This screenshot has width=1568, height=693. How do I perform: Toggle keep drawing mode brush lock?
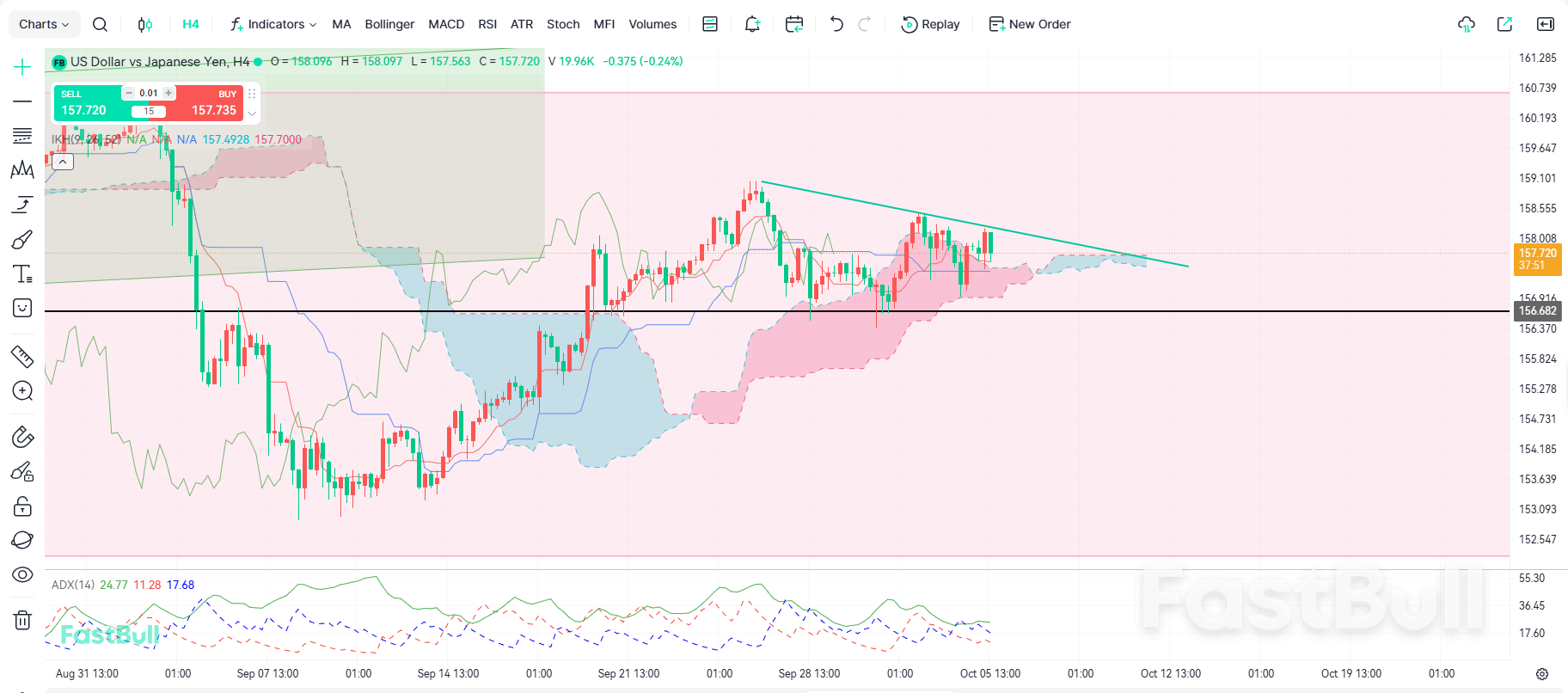22,471
